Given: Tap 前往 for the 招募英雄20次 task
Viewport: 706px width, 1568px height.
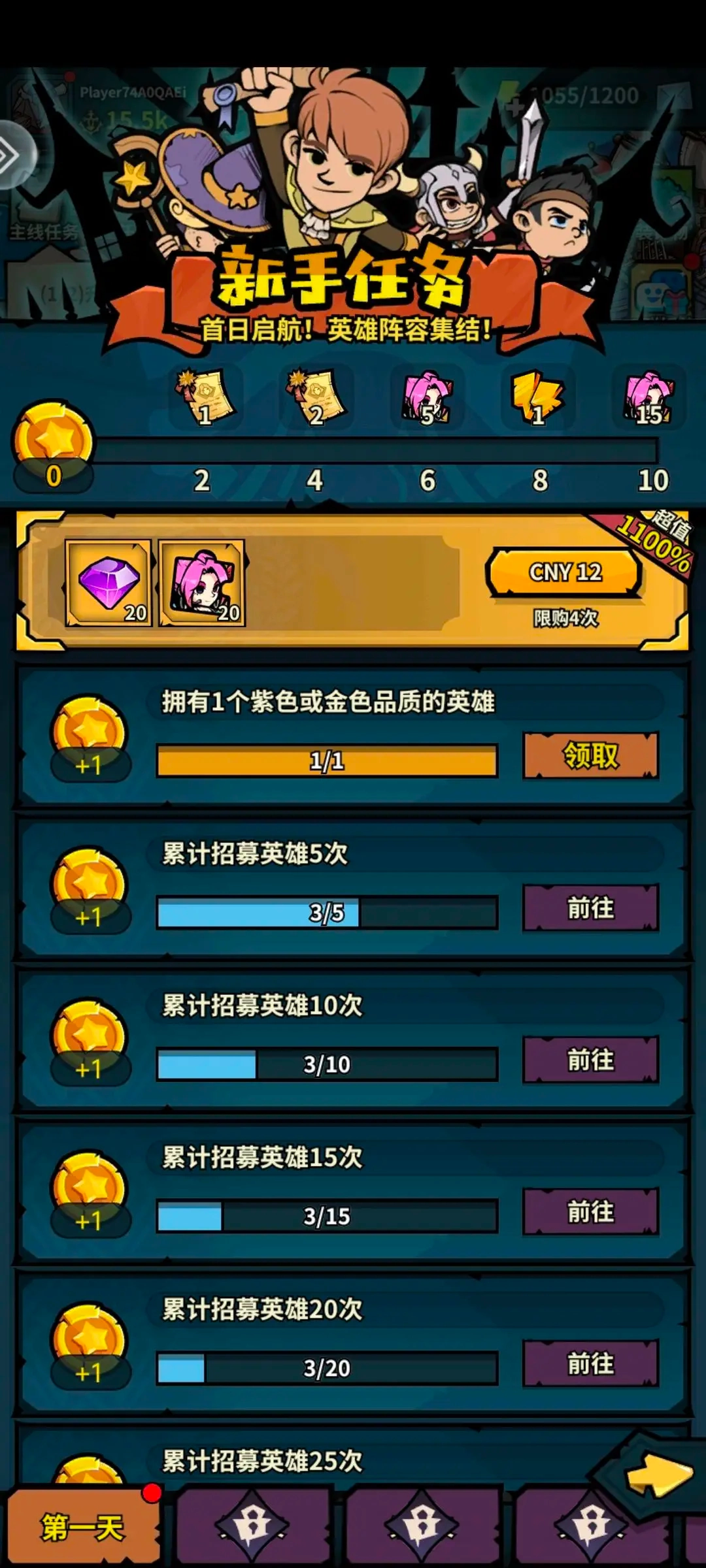Looking at the screenshot, I should coord(591,1364).
